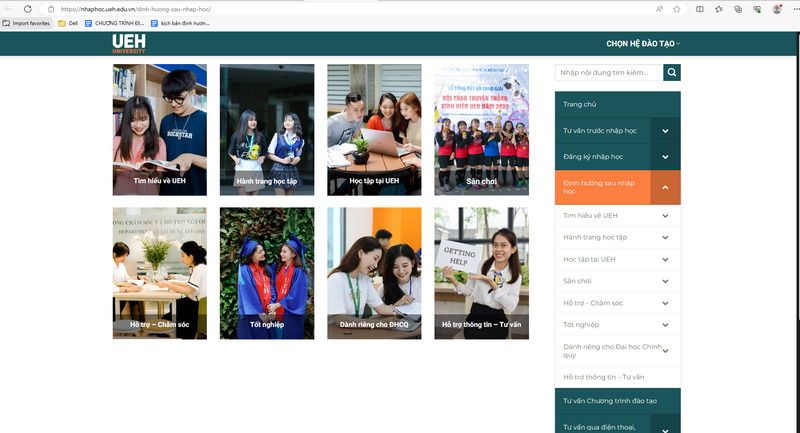Expand chevron beside sidebar Sân chơi
This screenshot has height=433, width=800.
665,281
